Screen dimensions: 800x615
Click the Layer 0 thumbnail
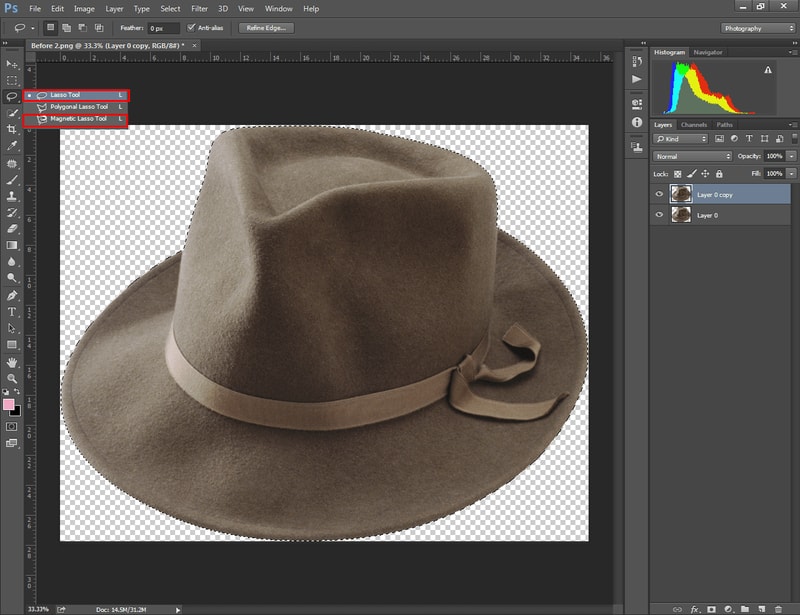[681, 214]
